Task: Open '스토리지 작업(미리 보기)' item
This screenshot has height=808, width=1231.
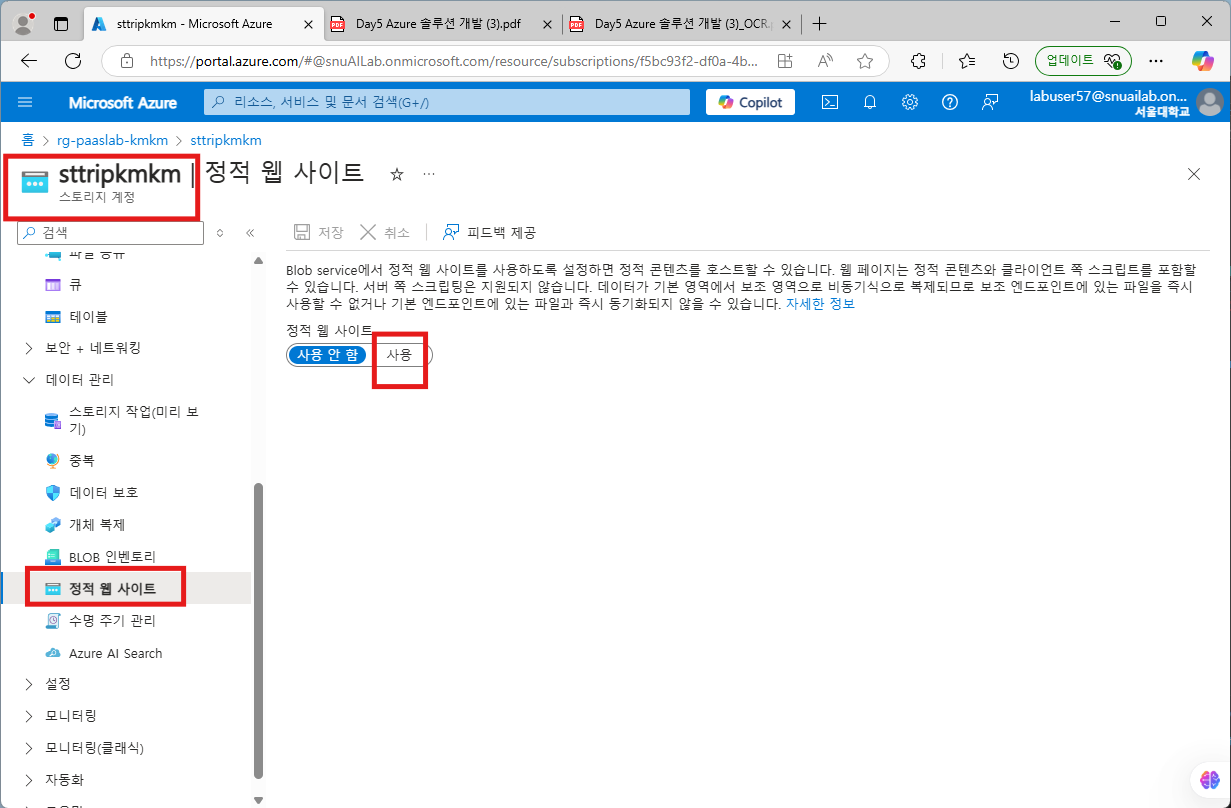Action: click(135, 420)
